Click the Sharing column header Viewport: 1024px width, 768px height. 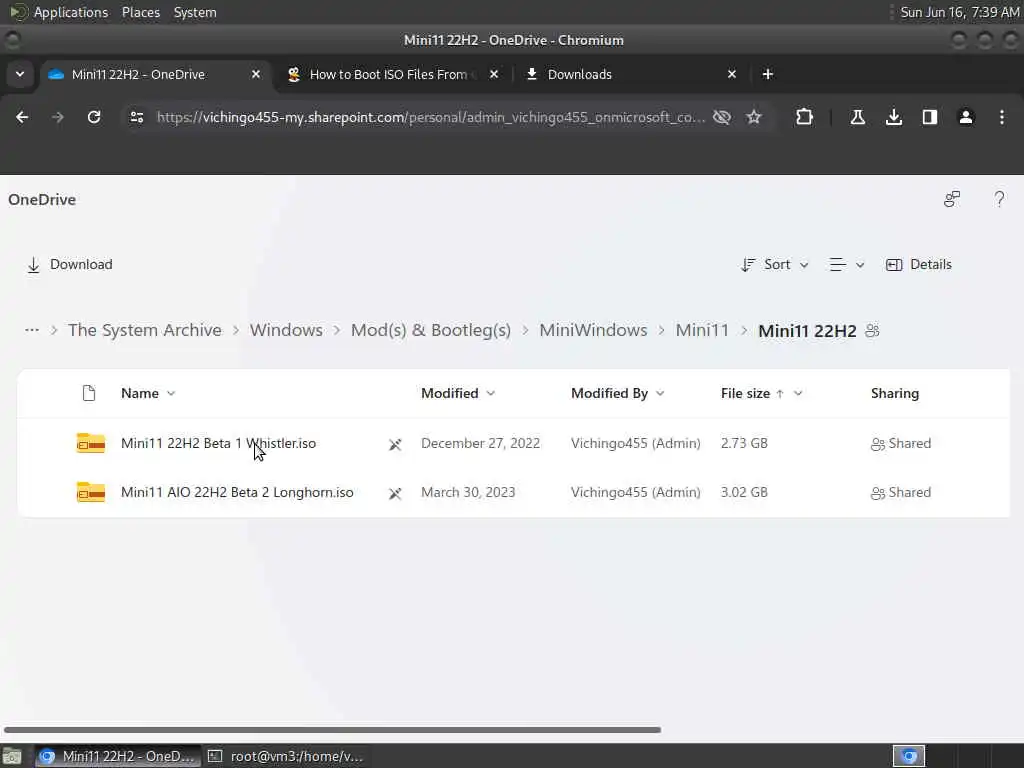point(895,393)
